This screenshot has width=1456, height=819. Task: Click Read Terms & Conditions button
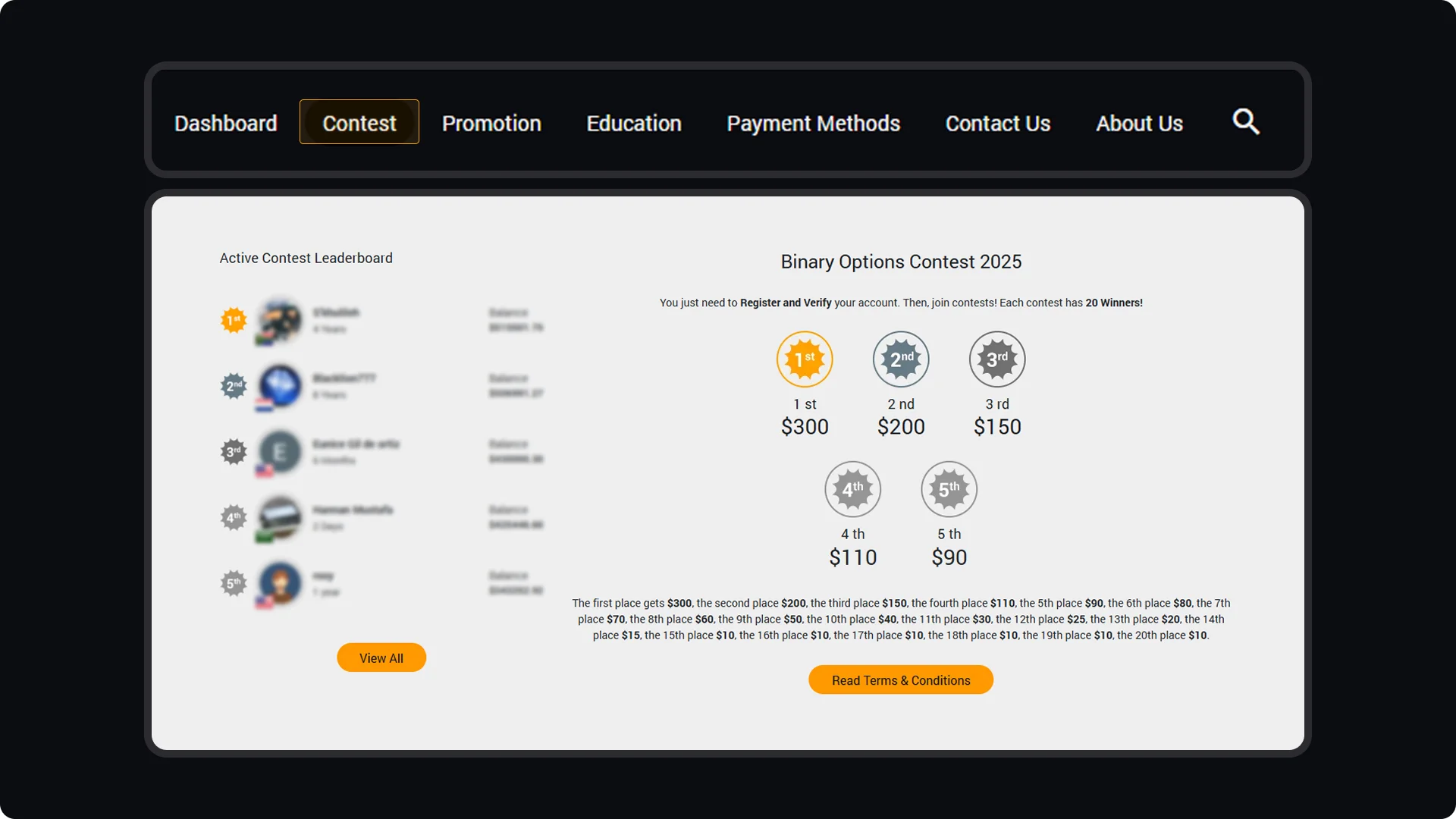coord(900,680)
